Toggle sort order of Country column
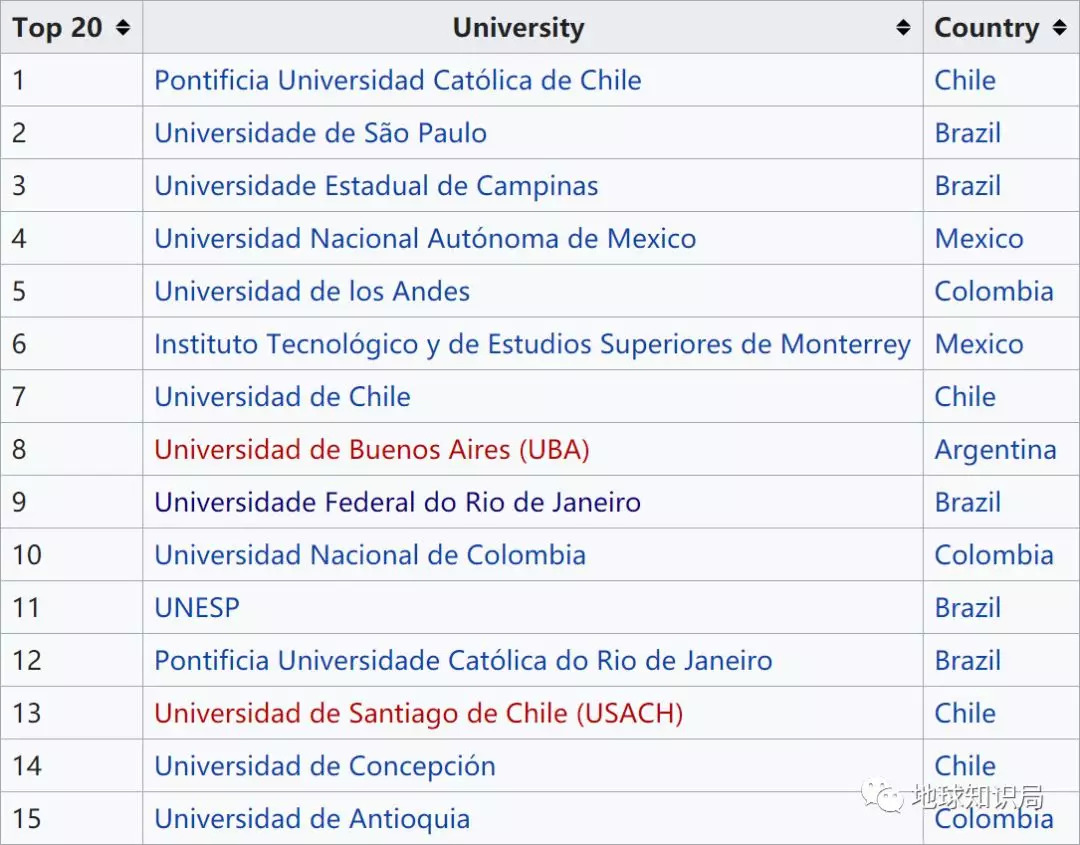The width and height of the screenshot is (1080, 845). click(1059, 28)
